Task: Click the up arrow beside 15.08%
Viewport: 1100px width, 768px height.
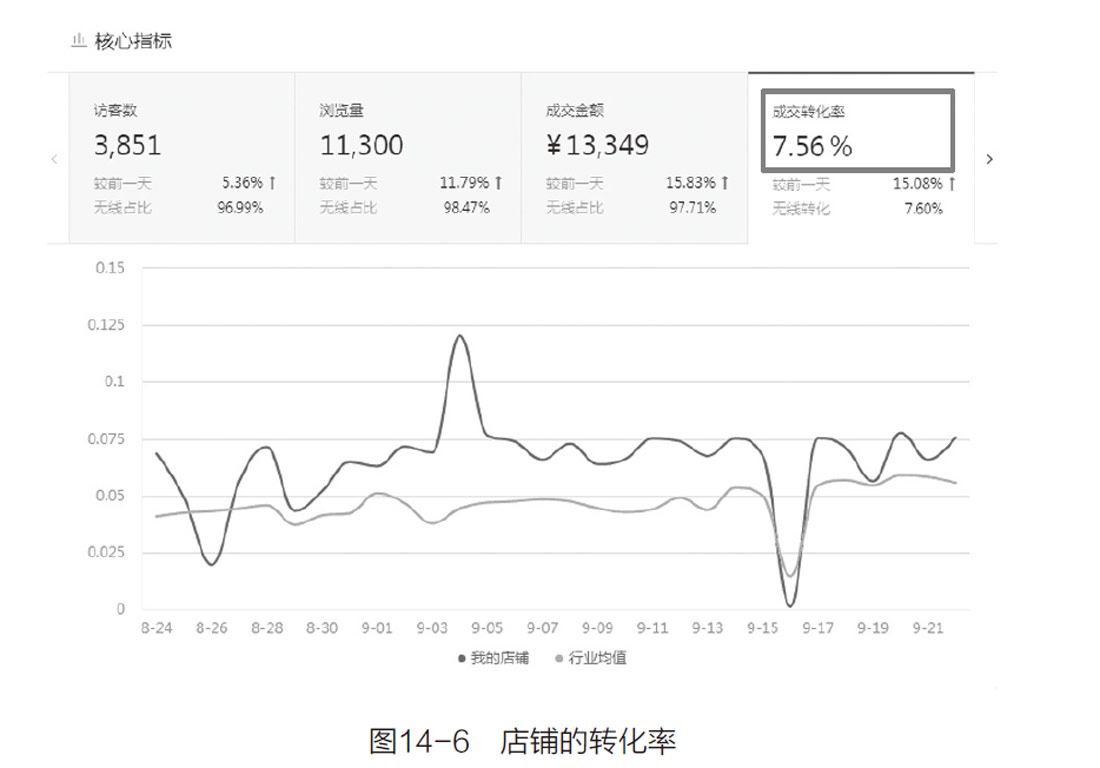Action: pos(951,184)
